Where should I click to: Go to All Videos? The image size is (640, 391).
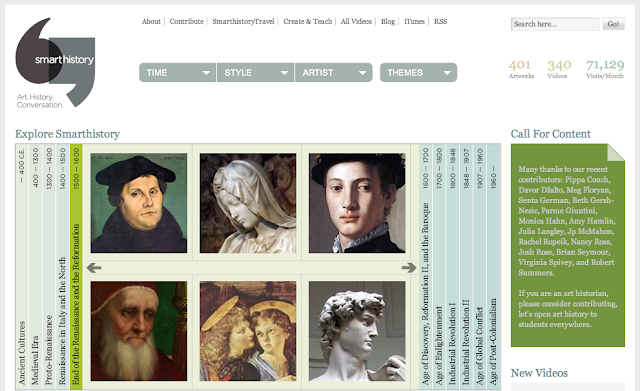356,21
